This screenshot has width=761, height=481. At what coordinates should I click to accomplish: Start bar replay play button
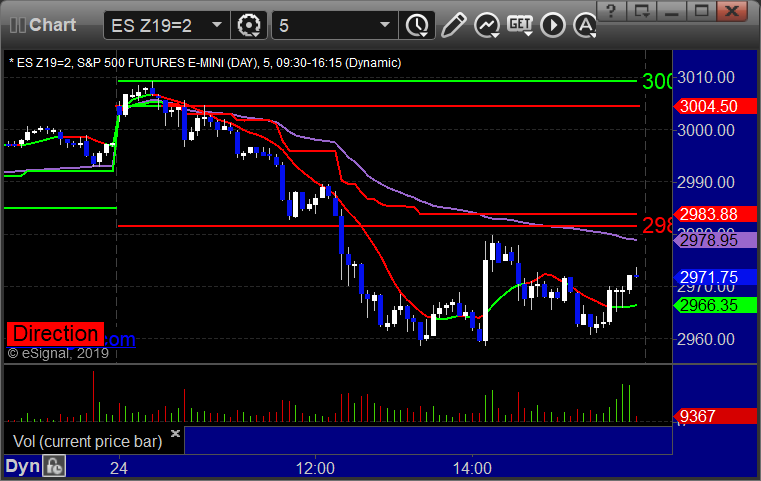point(553,25)
